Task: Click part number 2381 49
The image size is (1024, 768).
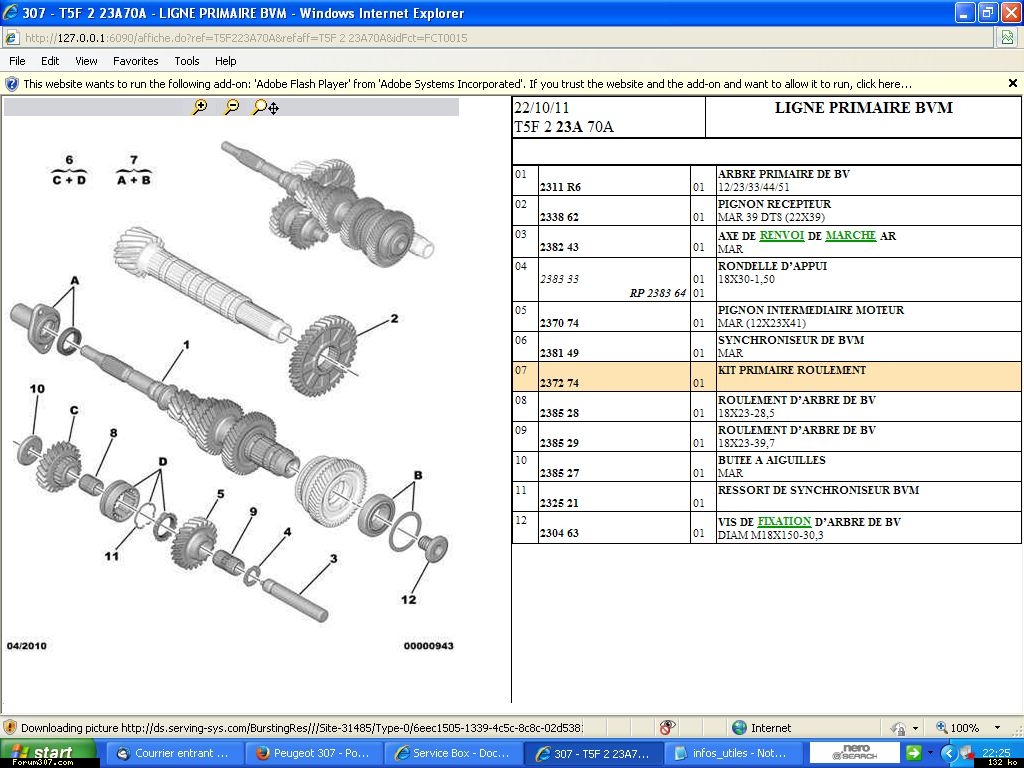Action: [559, 353]
